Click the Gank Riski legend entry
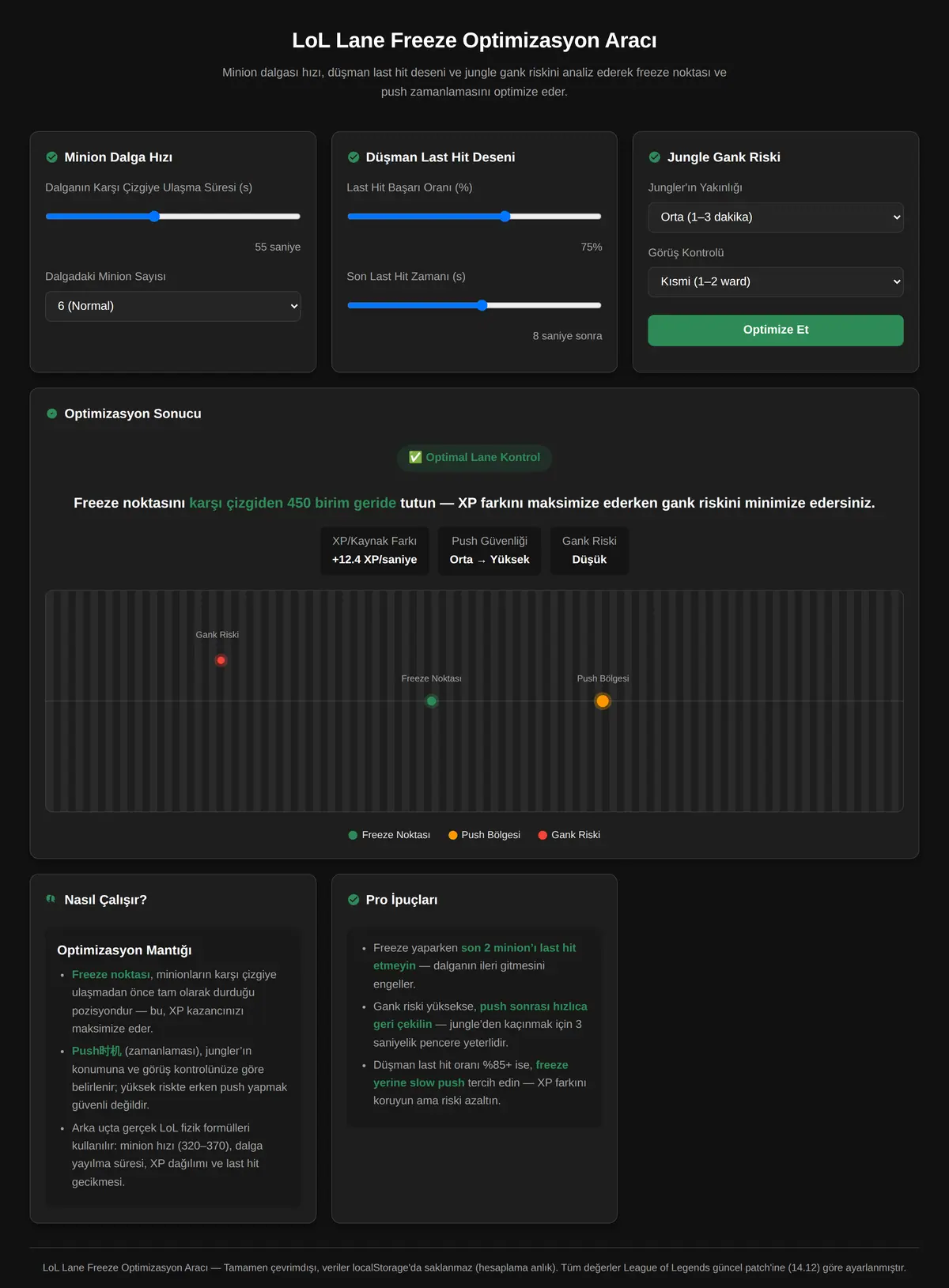949x1288 pixels. (569, 835)
